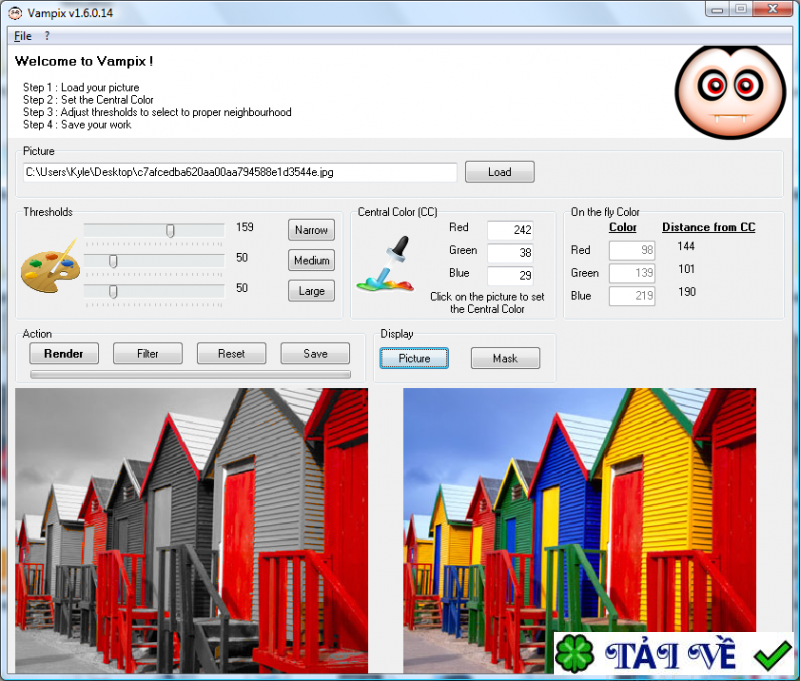Viewport: 800px width, 681px height.
Task: Click the threshold value 159
Action: pos(245,227)
